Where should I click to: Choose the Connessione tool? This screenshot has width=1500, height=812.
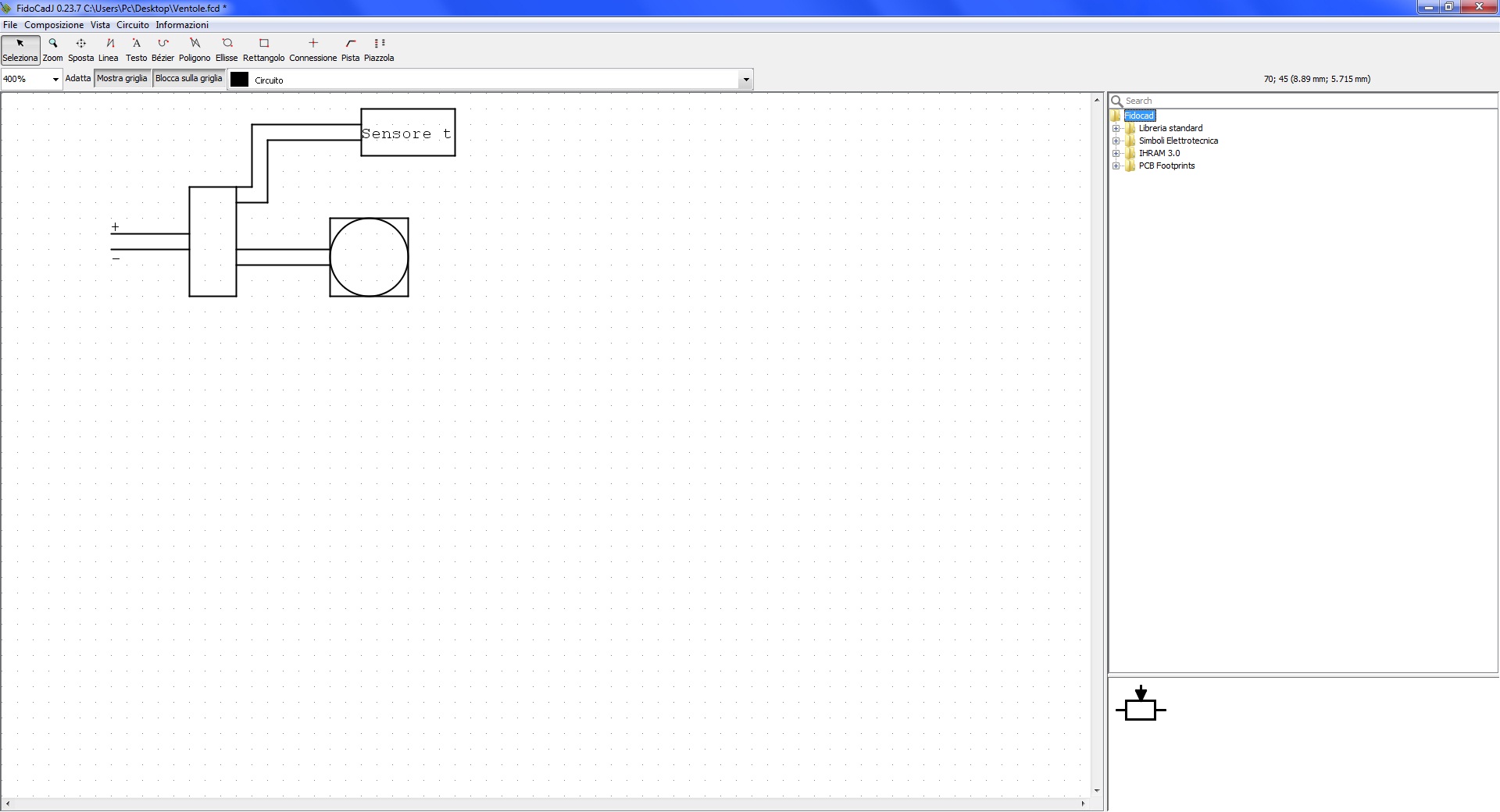click(x=312, y=50)
